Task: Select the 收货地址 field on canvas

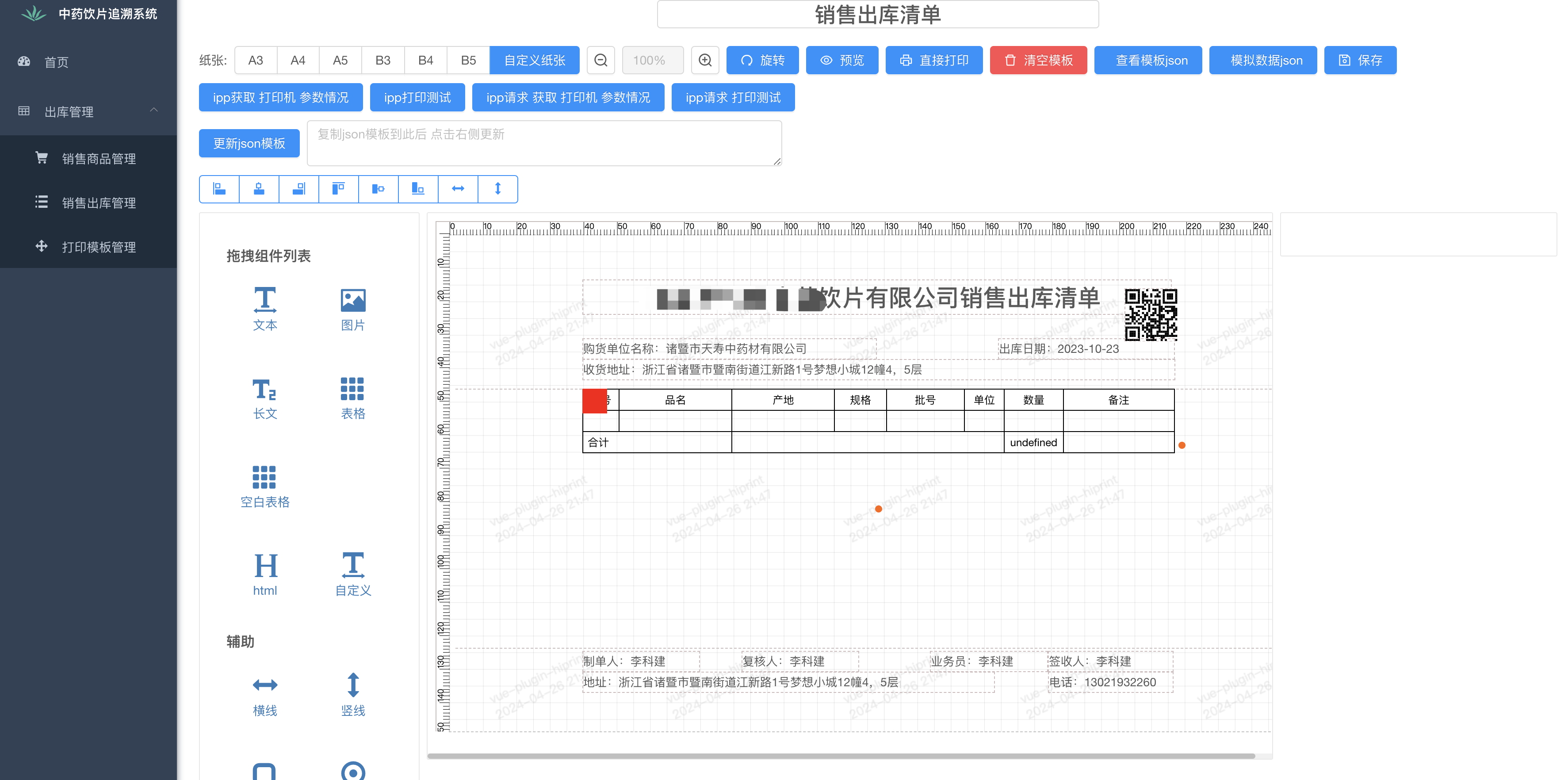Action: click(878, 369)
